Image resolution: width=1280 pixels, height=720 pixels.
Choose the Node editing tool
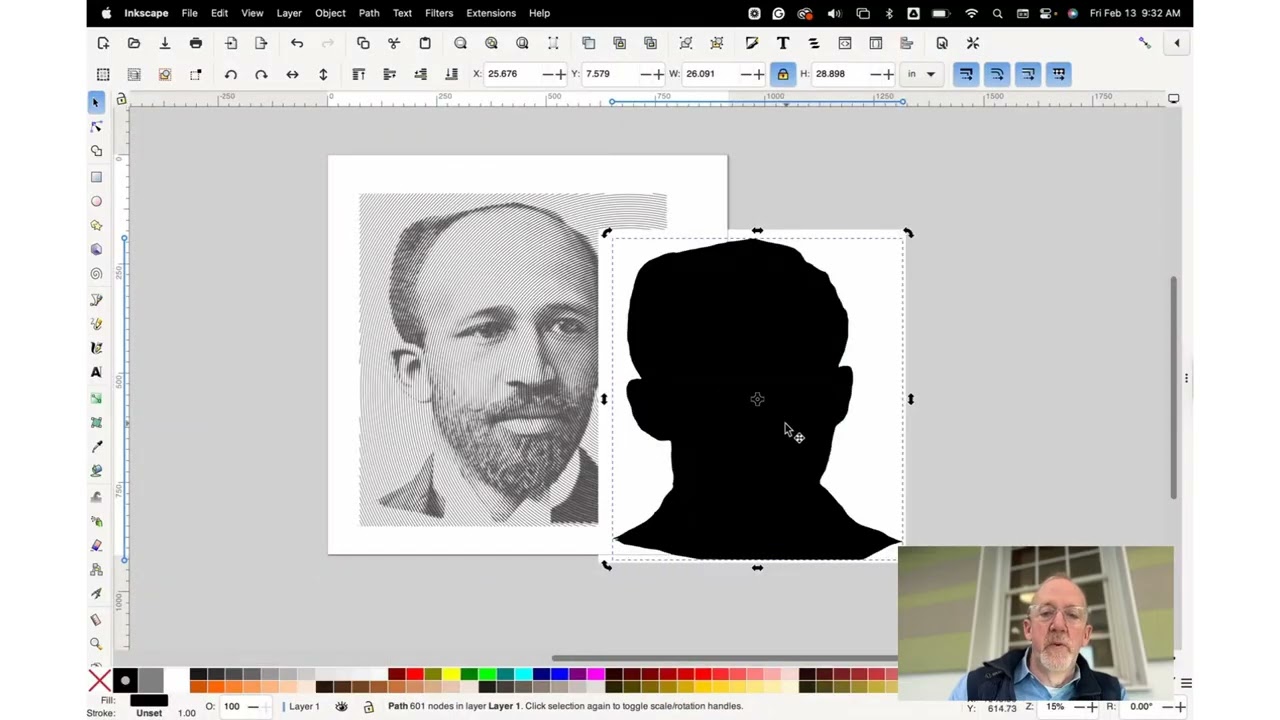pyautogui.click(x=96, y=127)
